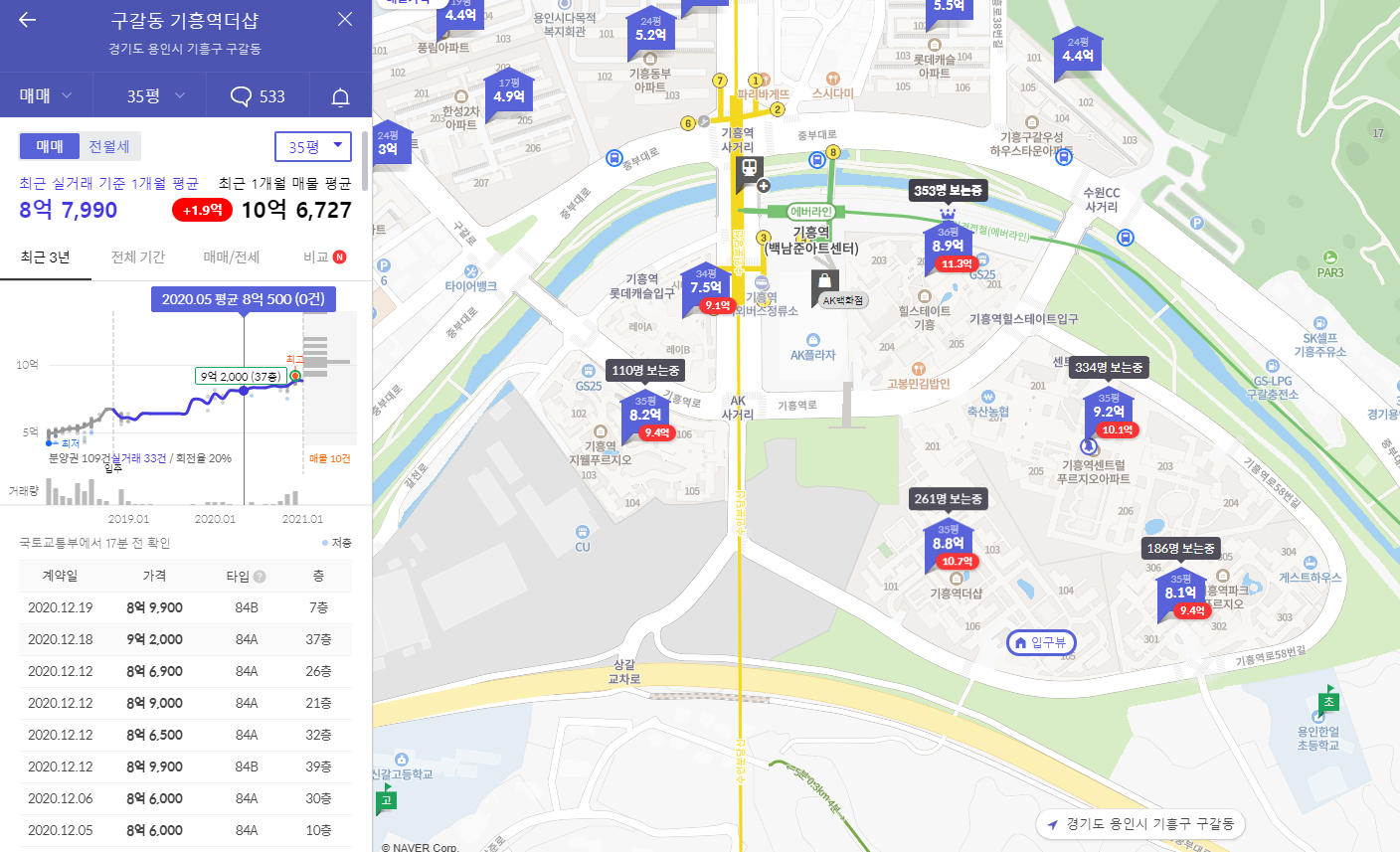The width and height of the screenshot is (1400, 852).
Task: Click the AK플라자 map marker
Action: coord(813,340)
